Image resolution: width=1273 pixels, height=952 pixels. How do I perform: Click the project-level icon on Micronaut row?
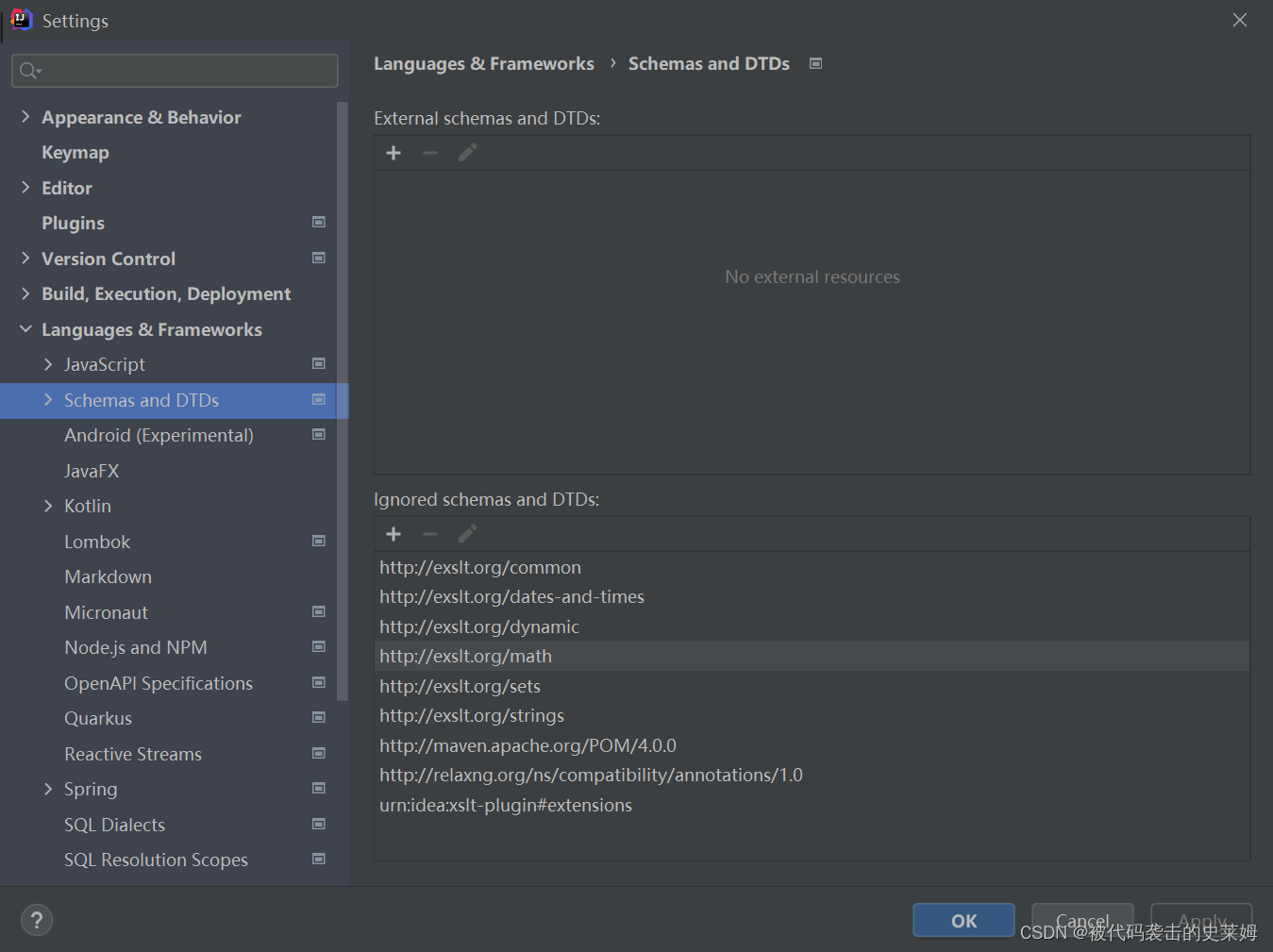point(319,612)
